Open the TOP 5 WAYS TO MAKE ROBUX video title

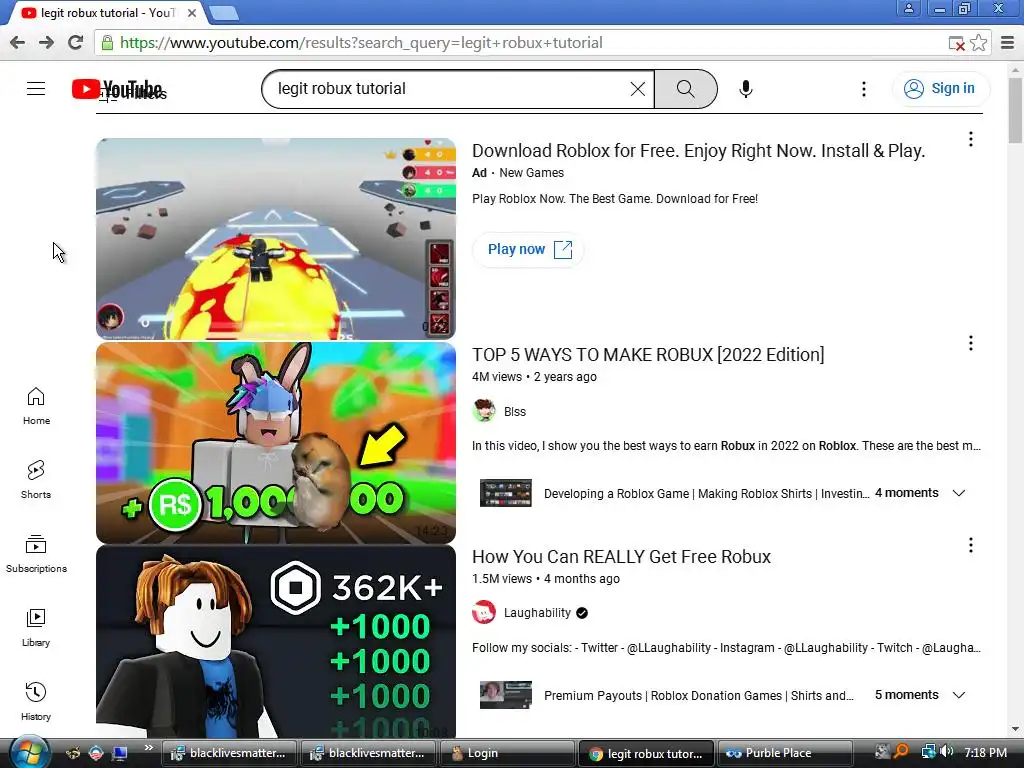click(648, 355)
